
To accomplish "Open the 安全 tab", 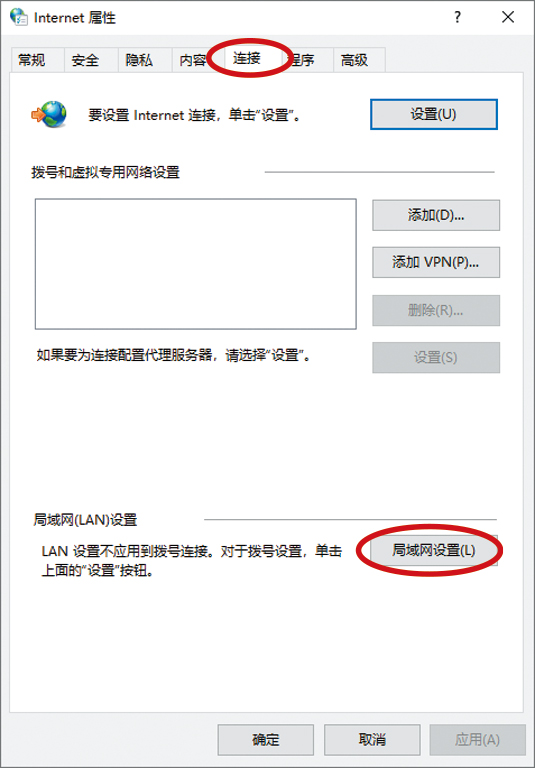I will 85,60.
